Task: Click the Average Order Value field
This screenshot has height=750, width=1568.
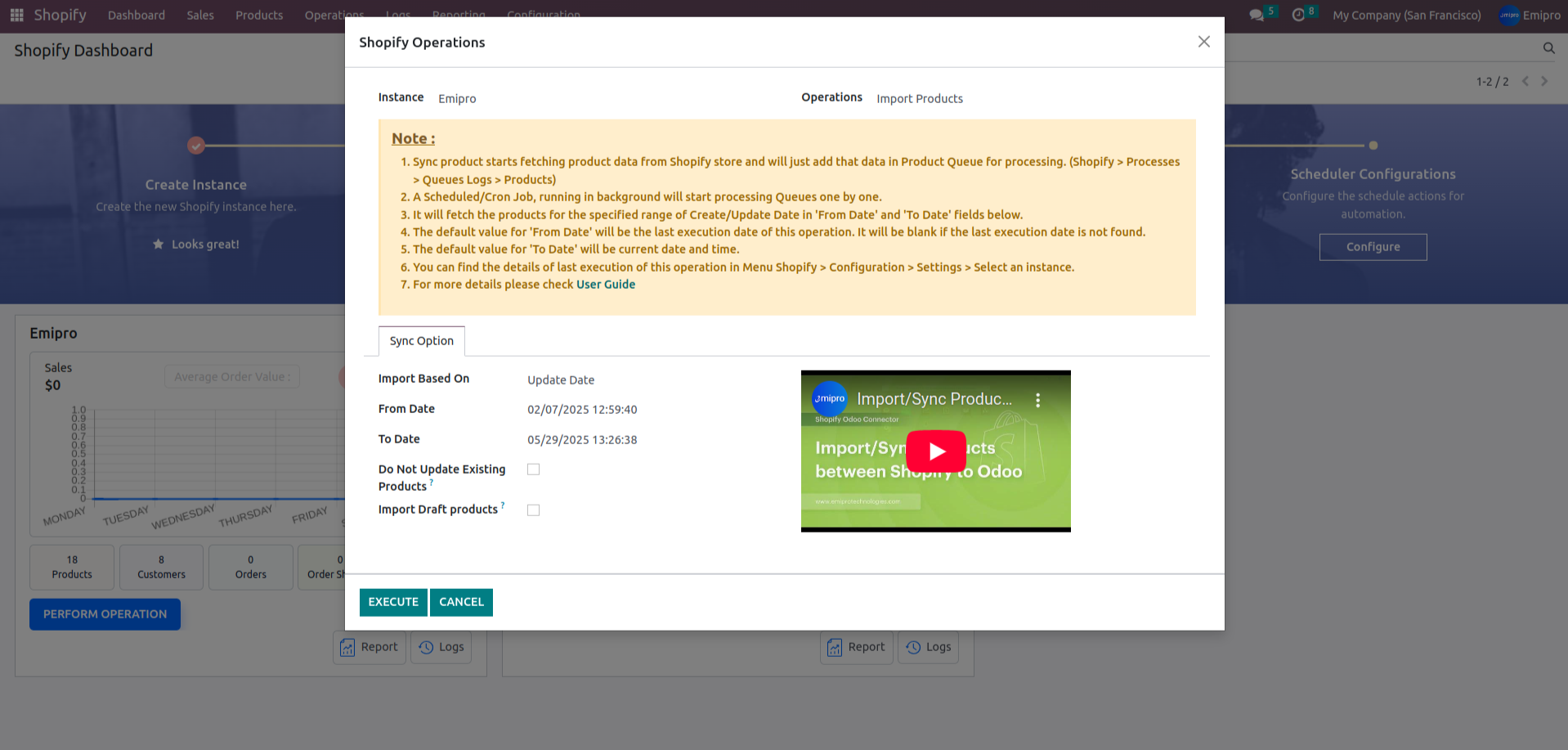Action: 232,377
